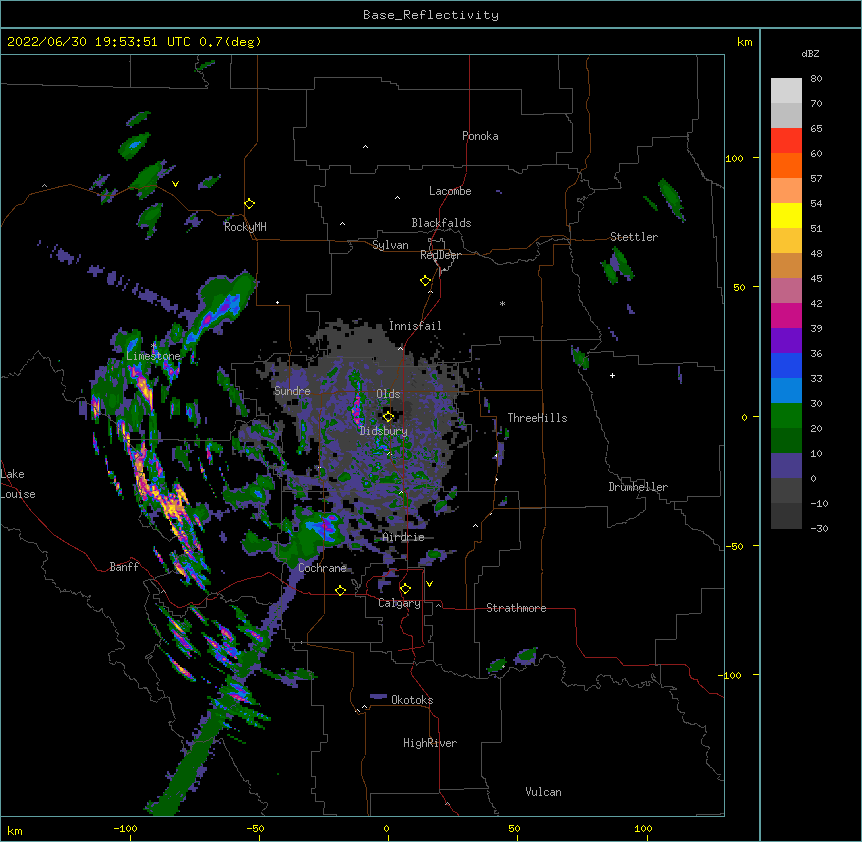Click the Sundre town label
This screenshot has width=862, height=842.
coord(292,391)
